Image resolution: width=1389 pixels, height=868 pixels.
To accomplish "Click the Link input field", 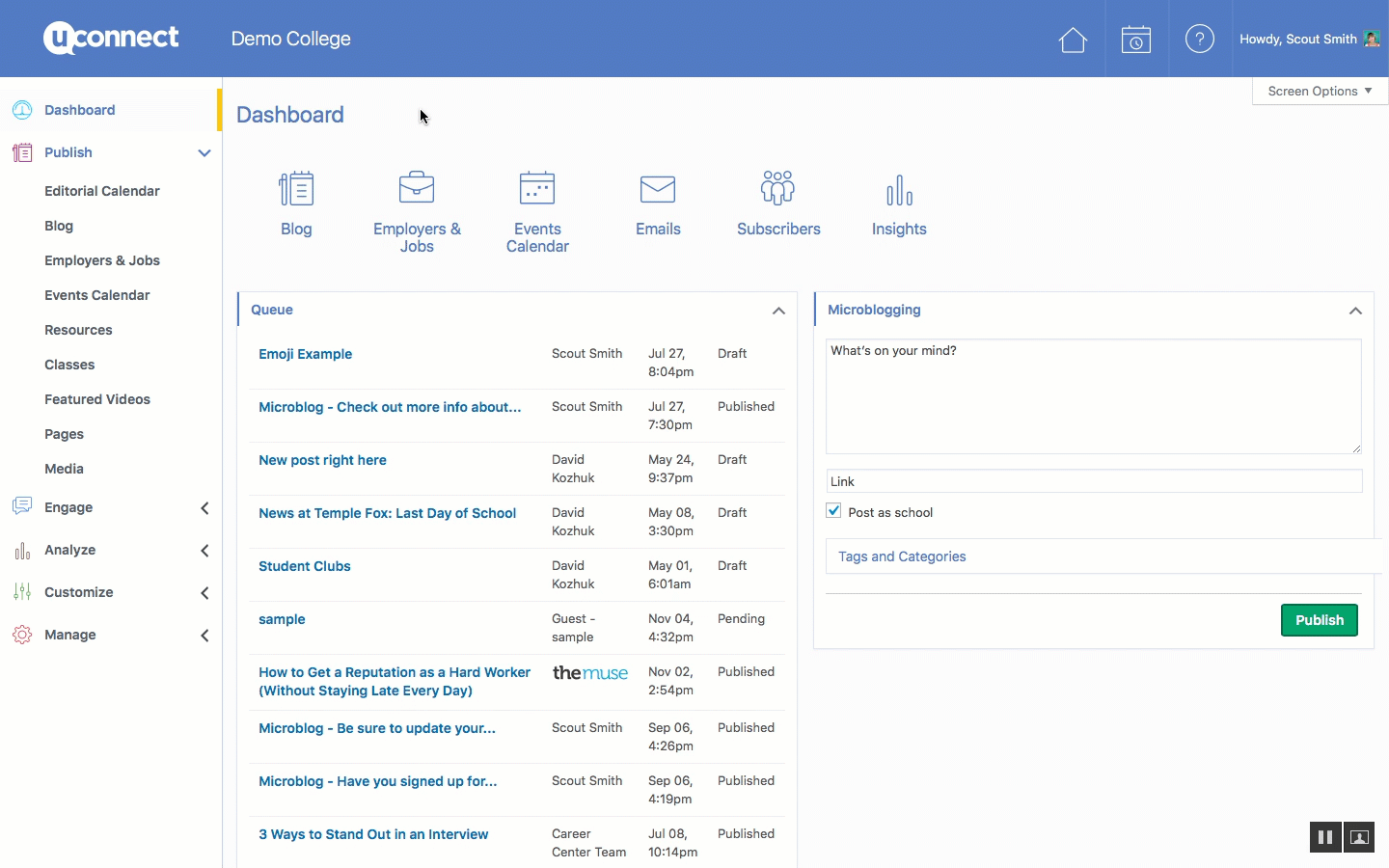I will [x=1094, y=481].
